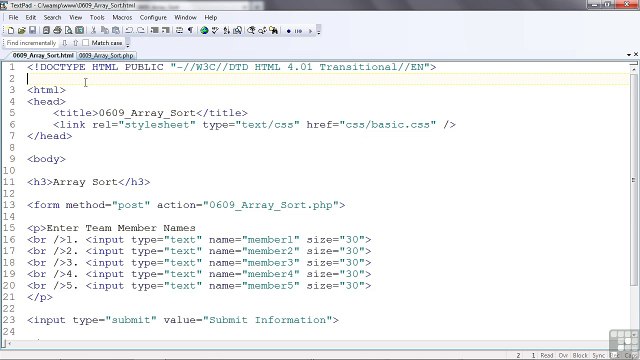The height and width of the screenshot is (360, 640).
Task: Run the macro with play arrow icon
Action: (310, 31)
